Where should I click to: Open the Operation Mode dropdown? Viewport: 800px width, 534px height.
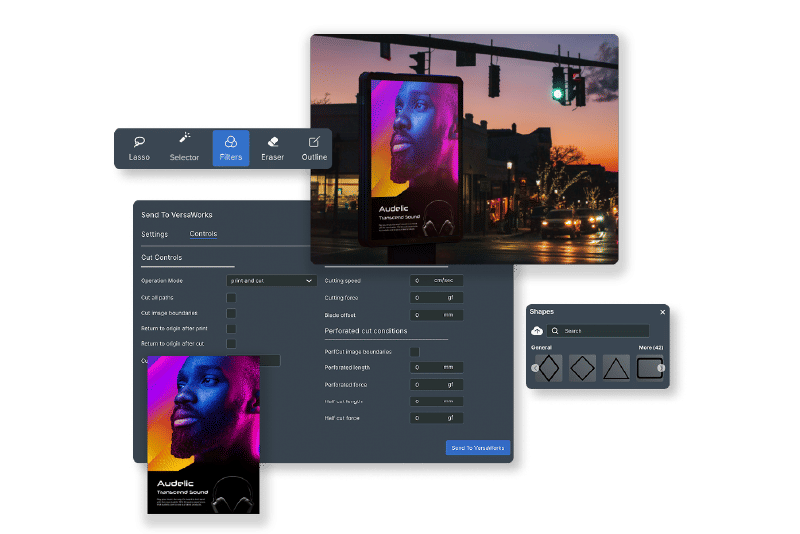click(272, 281)
